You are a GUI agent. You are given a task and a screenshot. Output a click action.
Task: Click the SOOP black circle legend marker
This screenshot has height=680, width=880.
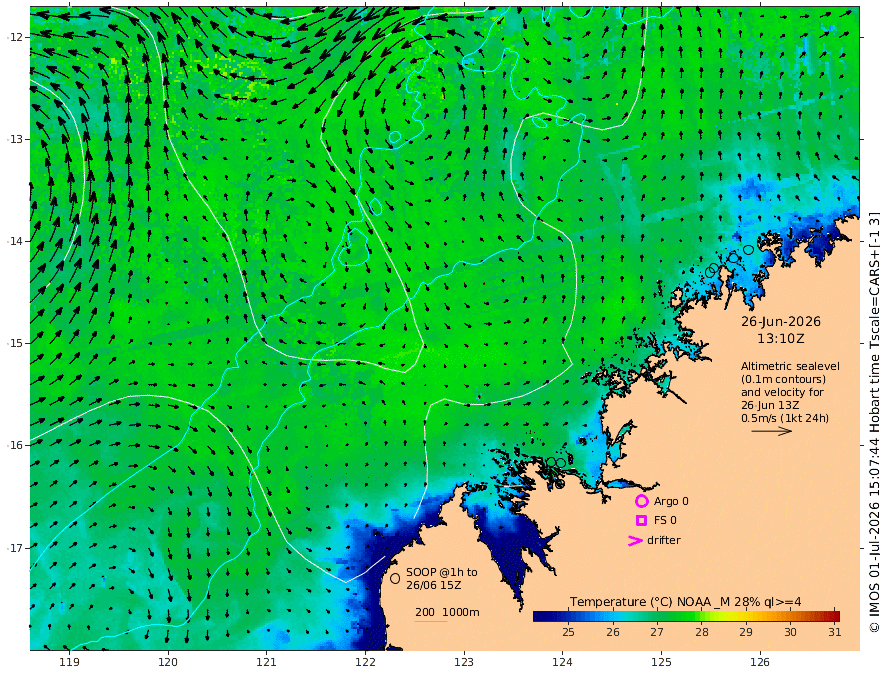tap(395, 578)
